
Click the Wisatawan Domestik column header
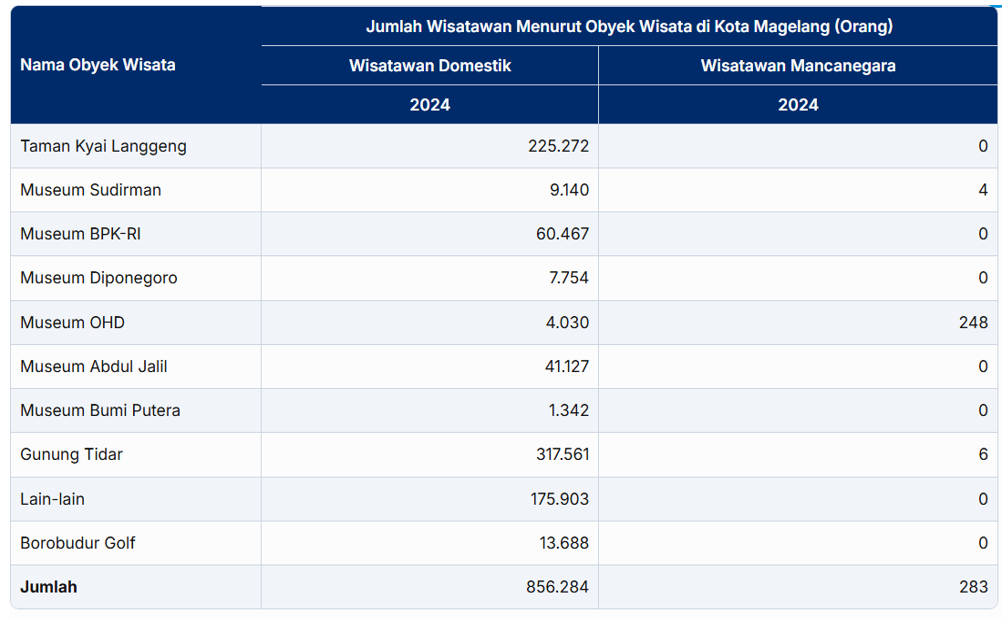(x=430, y=66)
